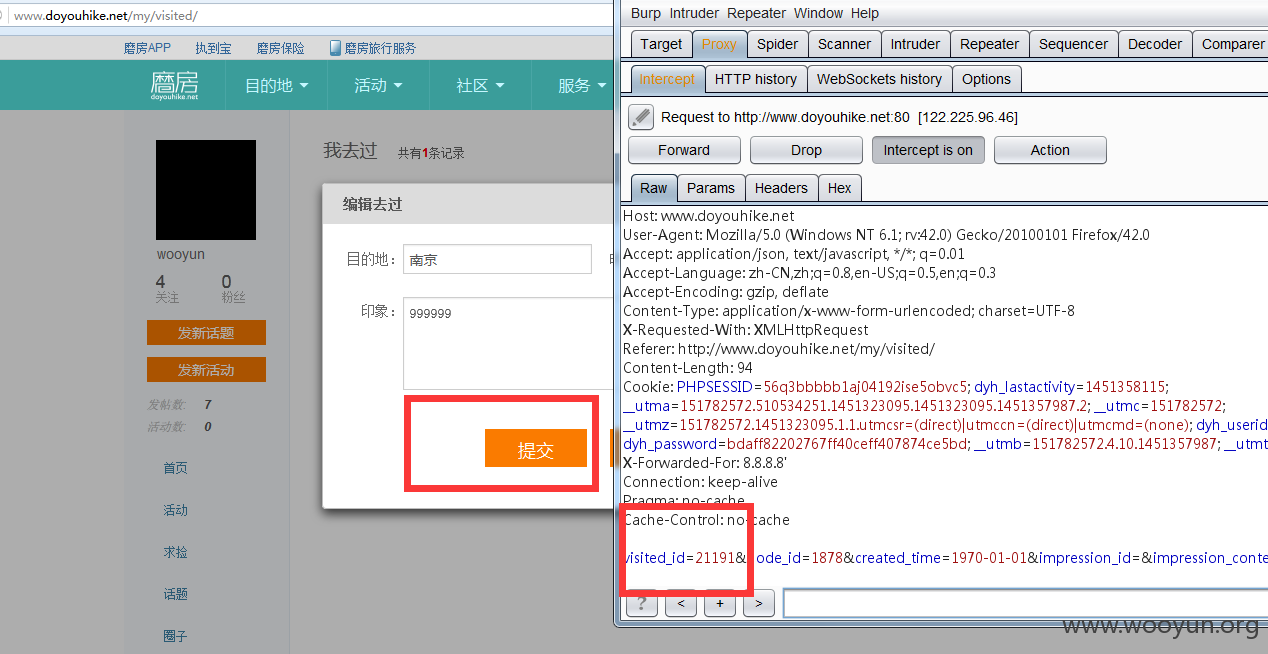Click the previous match '<' button

[681, 603]
